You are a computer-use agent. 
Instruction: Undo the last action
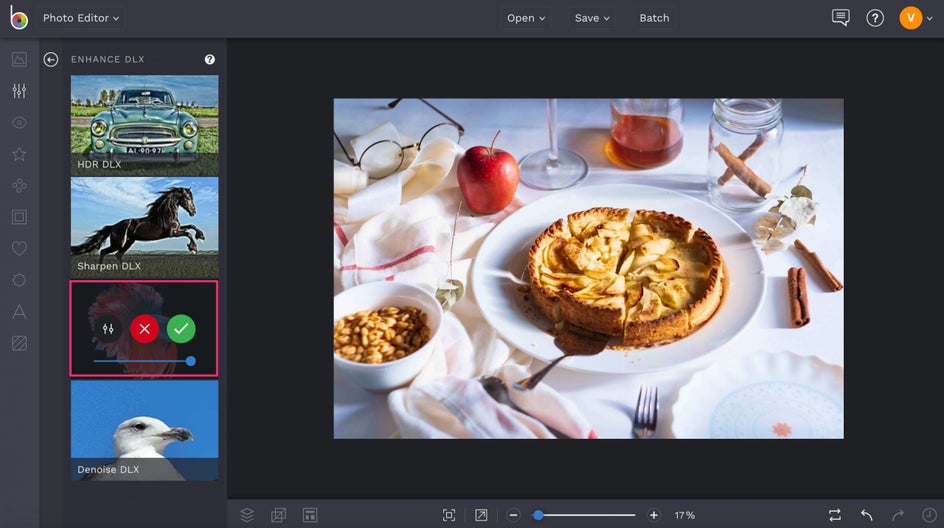(x=866, y=515)
